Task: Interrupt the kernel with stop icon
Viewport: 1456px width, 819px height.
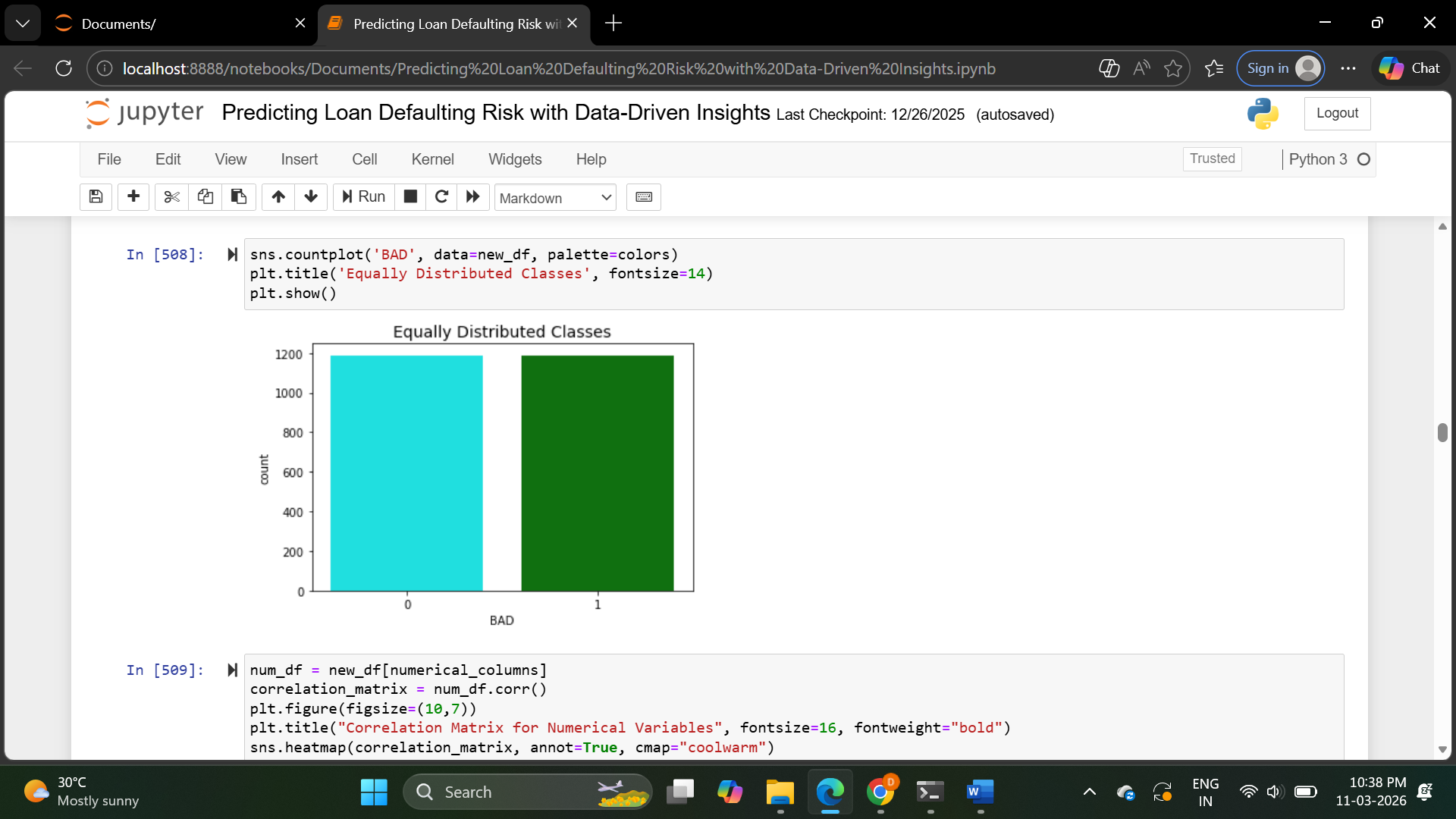Action: (x=410, y=197)
